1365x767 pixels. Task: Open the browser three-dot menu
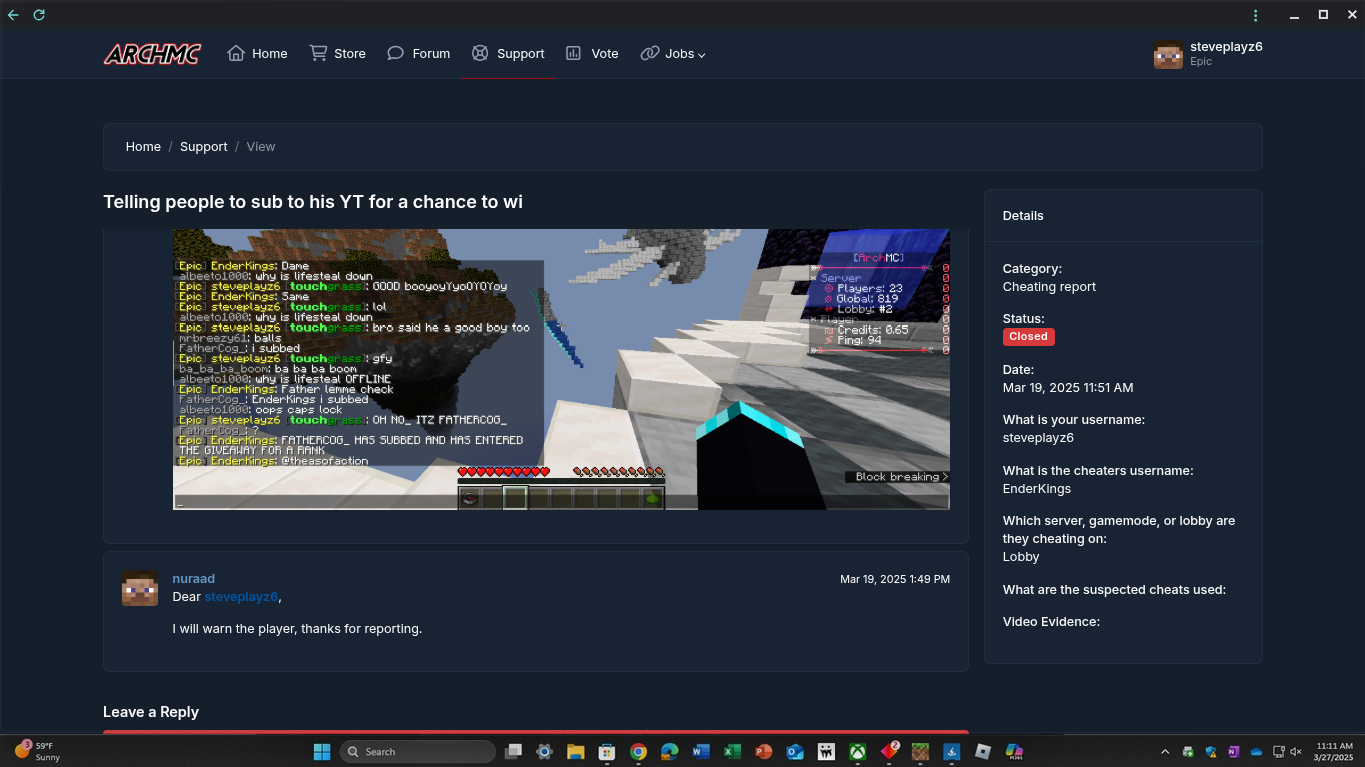click(x=1256, y=15)
